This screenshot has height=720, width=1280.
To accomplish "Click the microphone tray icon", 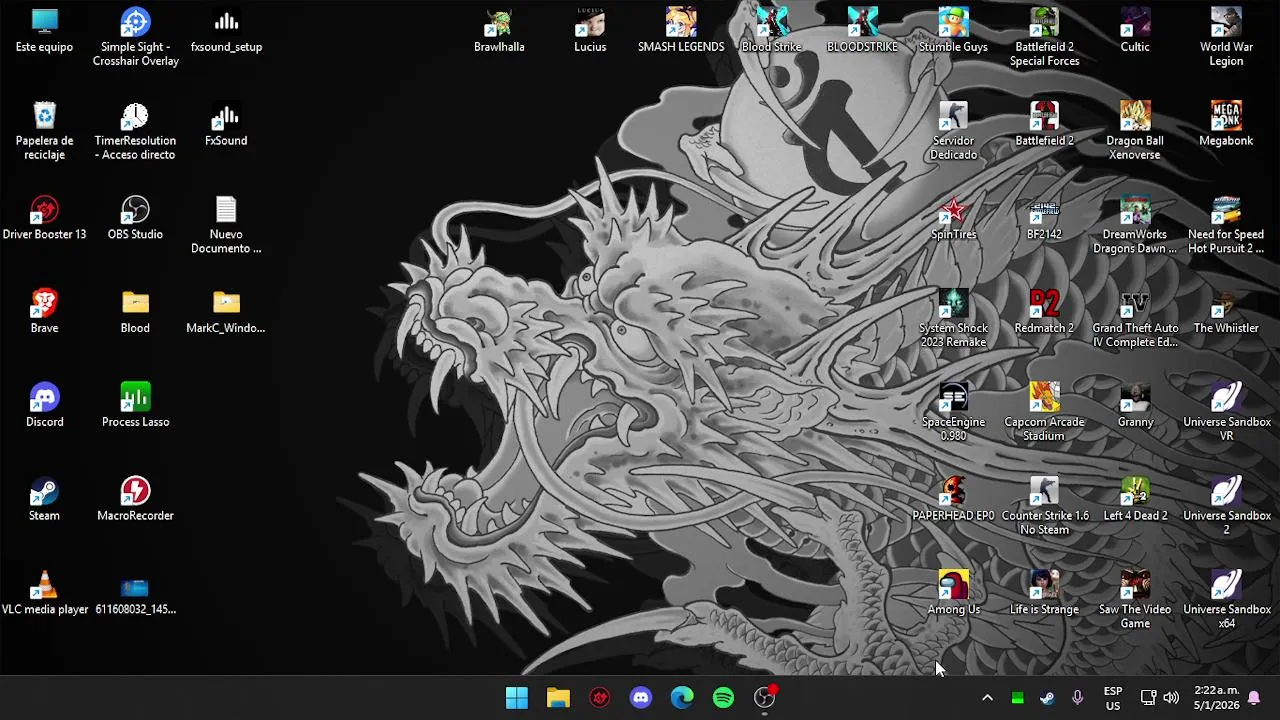I will tap(1077, 698).
